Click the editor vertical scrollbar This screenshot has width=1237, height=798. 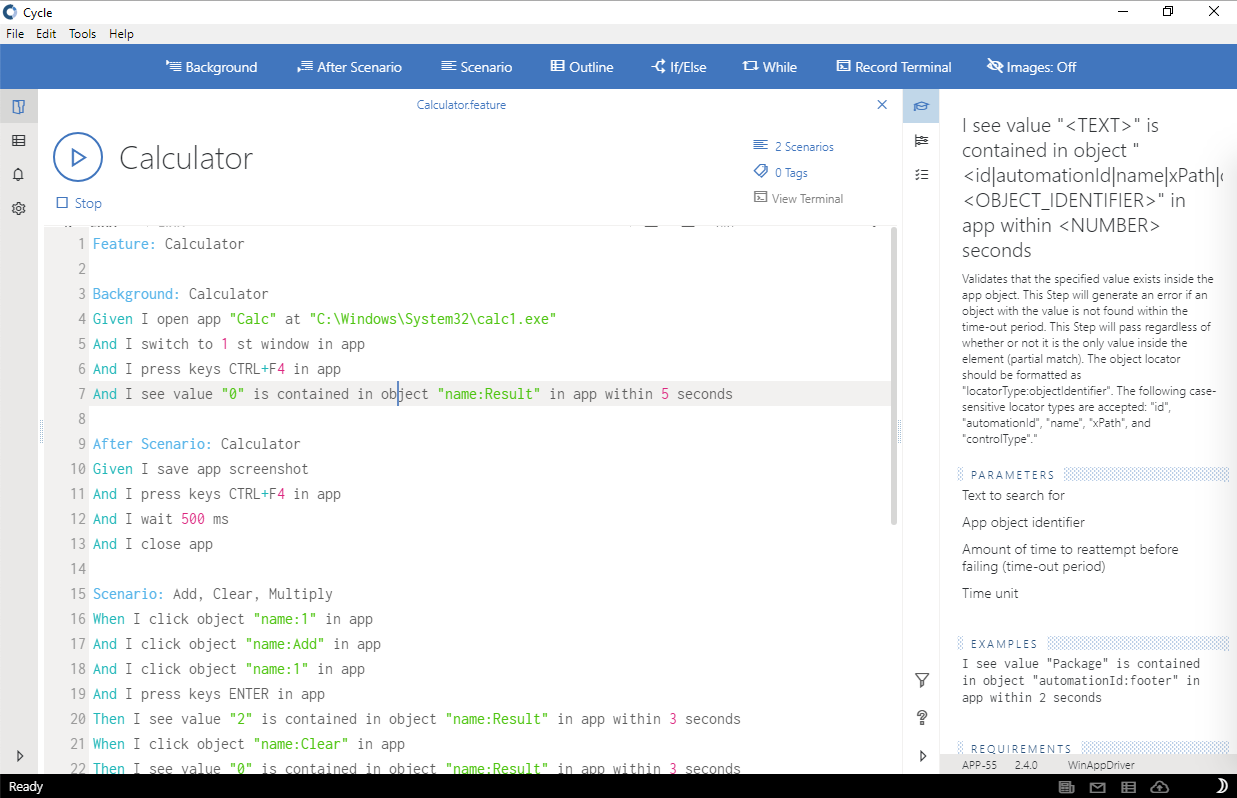point(894,377)
